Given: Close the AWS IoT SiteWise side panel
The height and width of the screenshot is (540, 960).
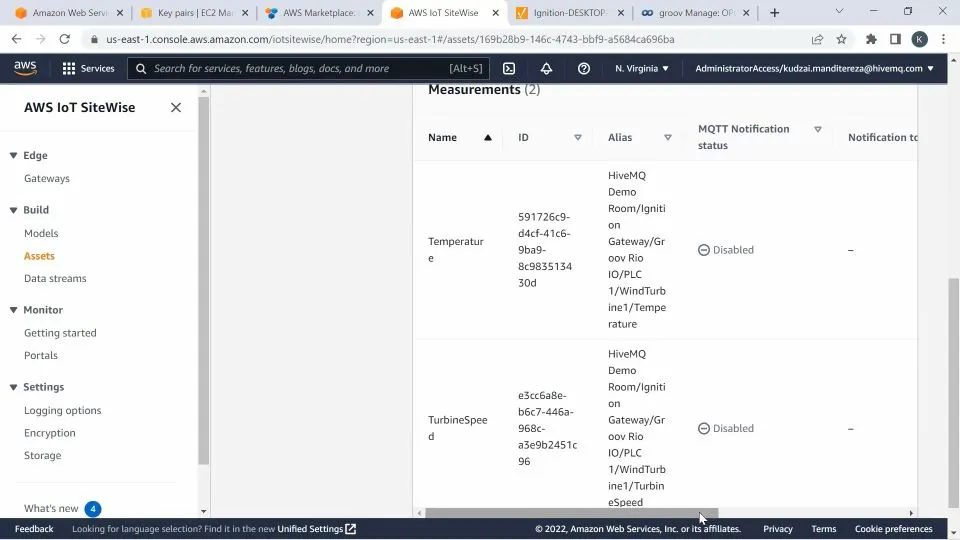Looking at the screenshot, I should click(x=176, y=108).
